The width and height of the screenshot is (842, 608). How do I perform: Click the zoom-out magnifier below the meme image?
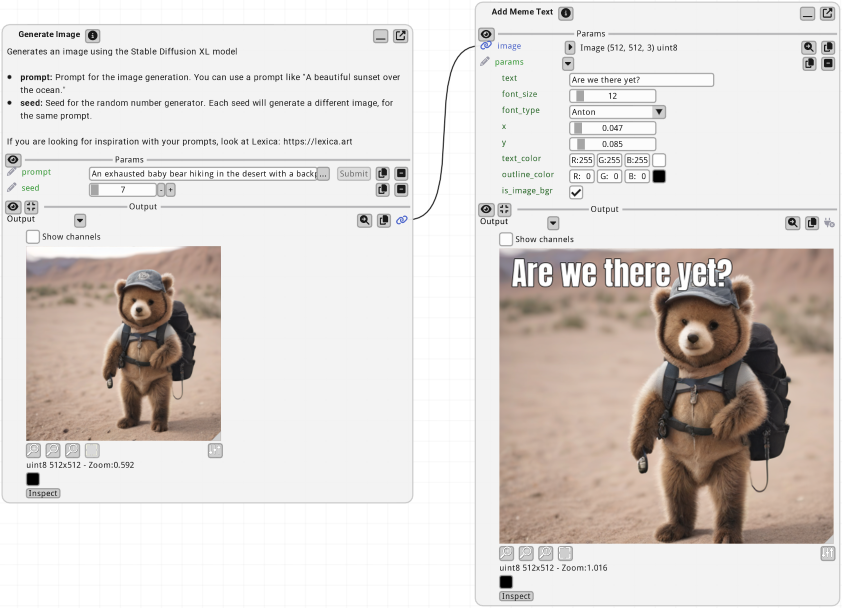coord(526,553)
